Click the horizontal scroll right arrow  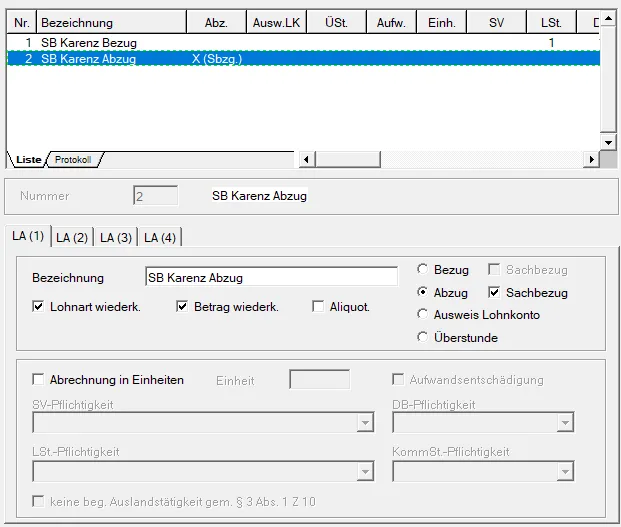pos(591,160)
